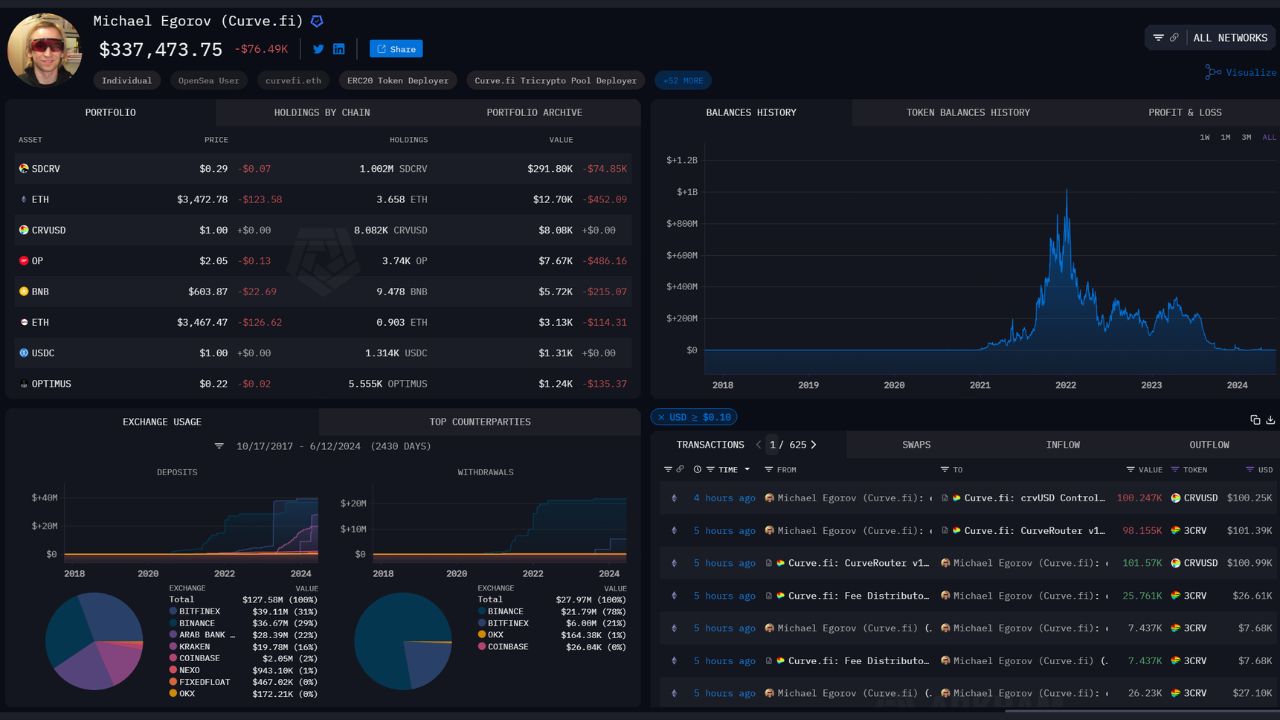Screen dimensions: 1280x720
Task: Open Curve.fi: crvUSD Controller address link
Action: (1035, 498)
